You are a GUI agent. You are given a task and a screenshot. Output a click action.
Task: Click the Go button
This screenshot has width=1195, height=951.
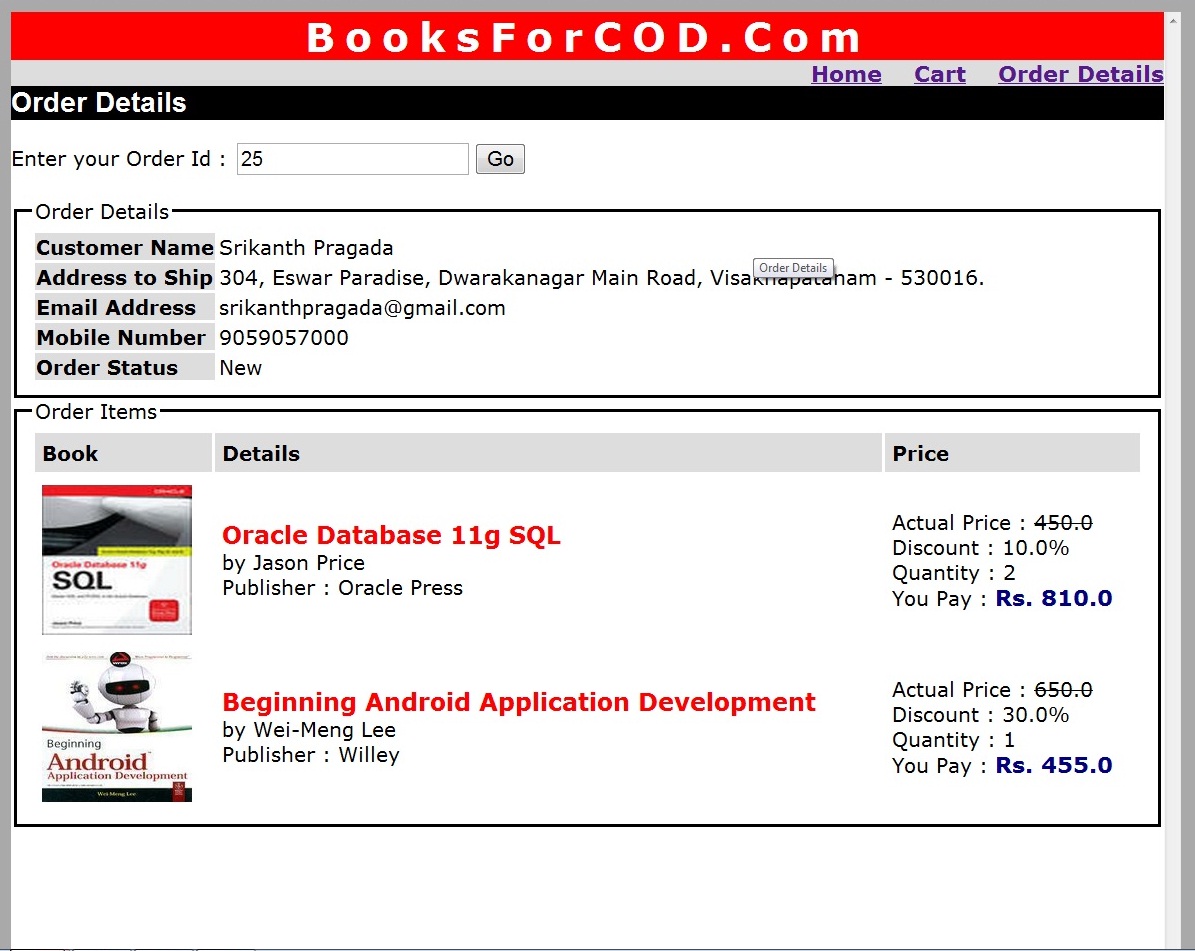coord(500,158)
